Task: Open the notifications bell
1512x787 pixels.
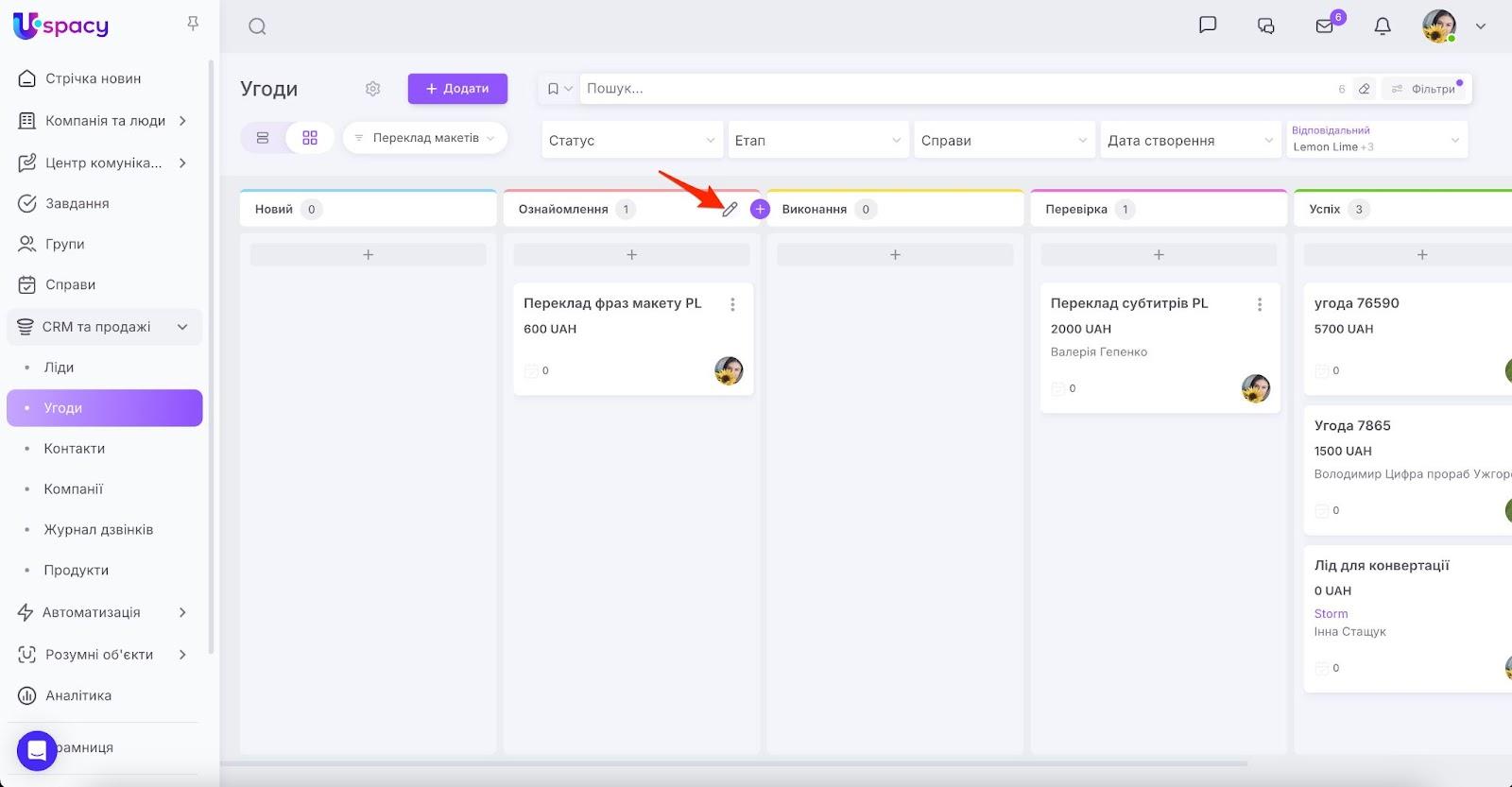Action: click(x=1383, y=26)
